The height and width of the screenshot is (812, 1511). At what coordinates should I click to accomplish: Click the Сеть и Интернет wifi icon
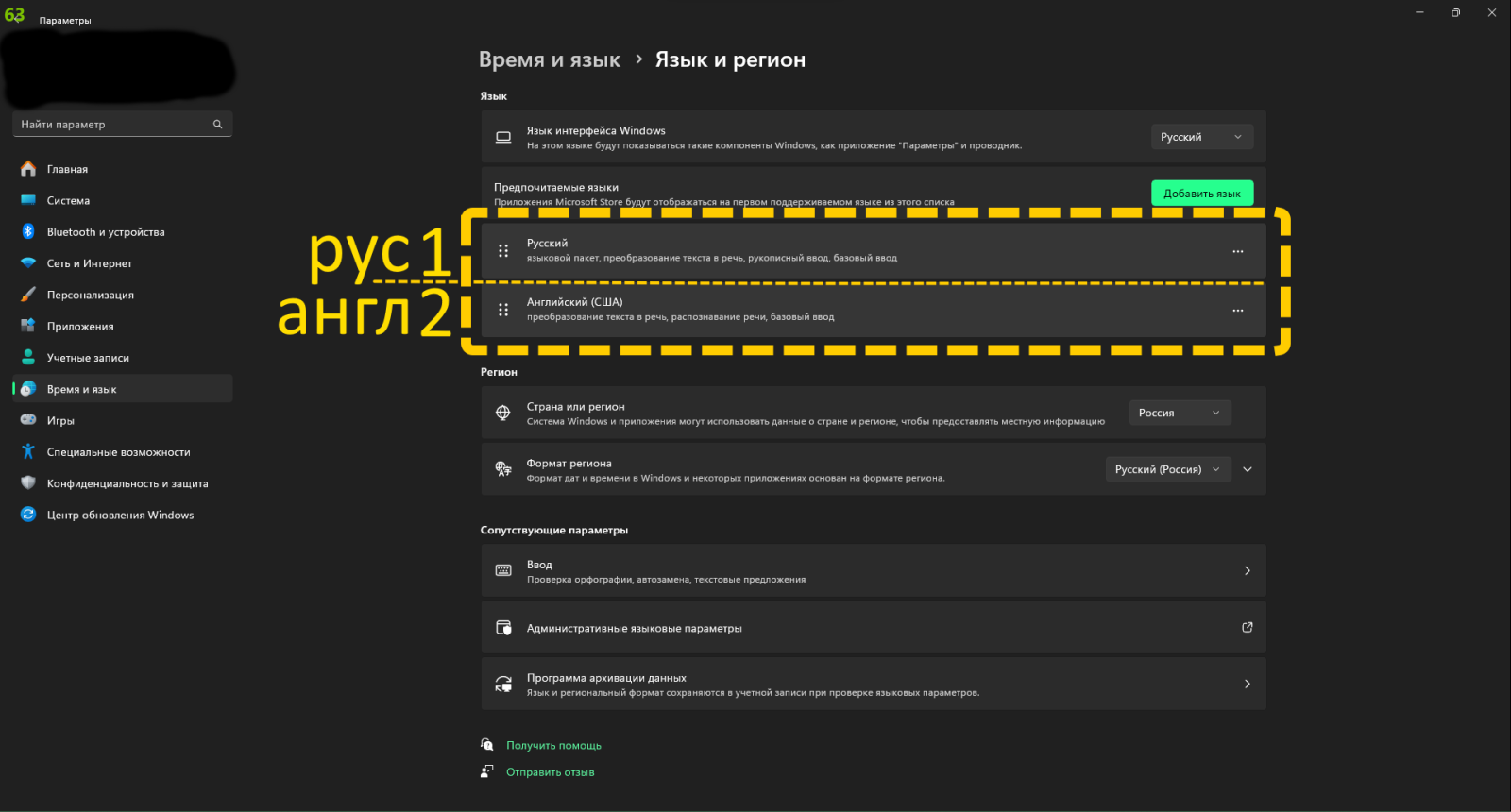click(x=28, y=263)
